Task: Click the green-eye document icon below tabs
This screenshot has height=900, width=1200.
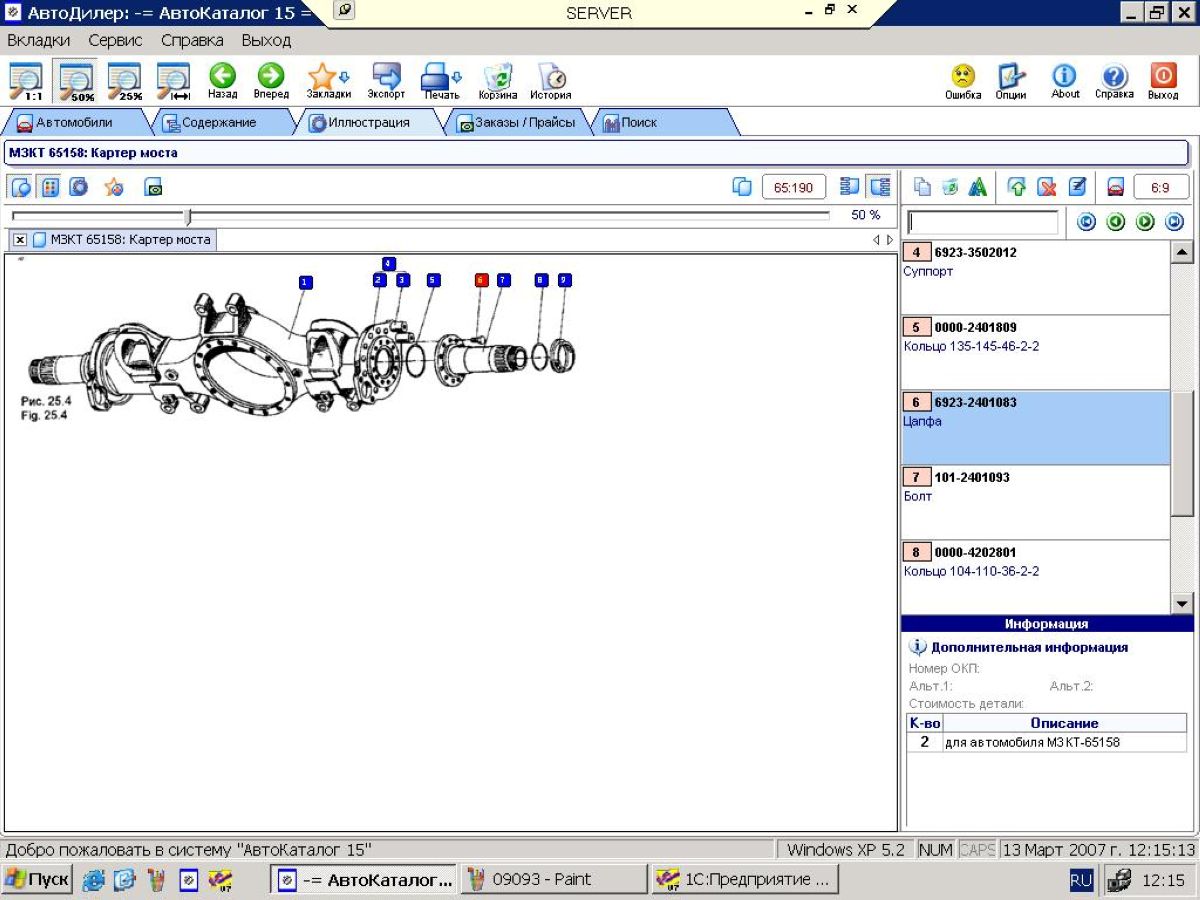Action: click(x=153, y=187)
